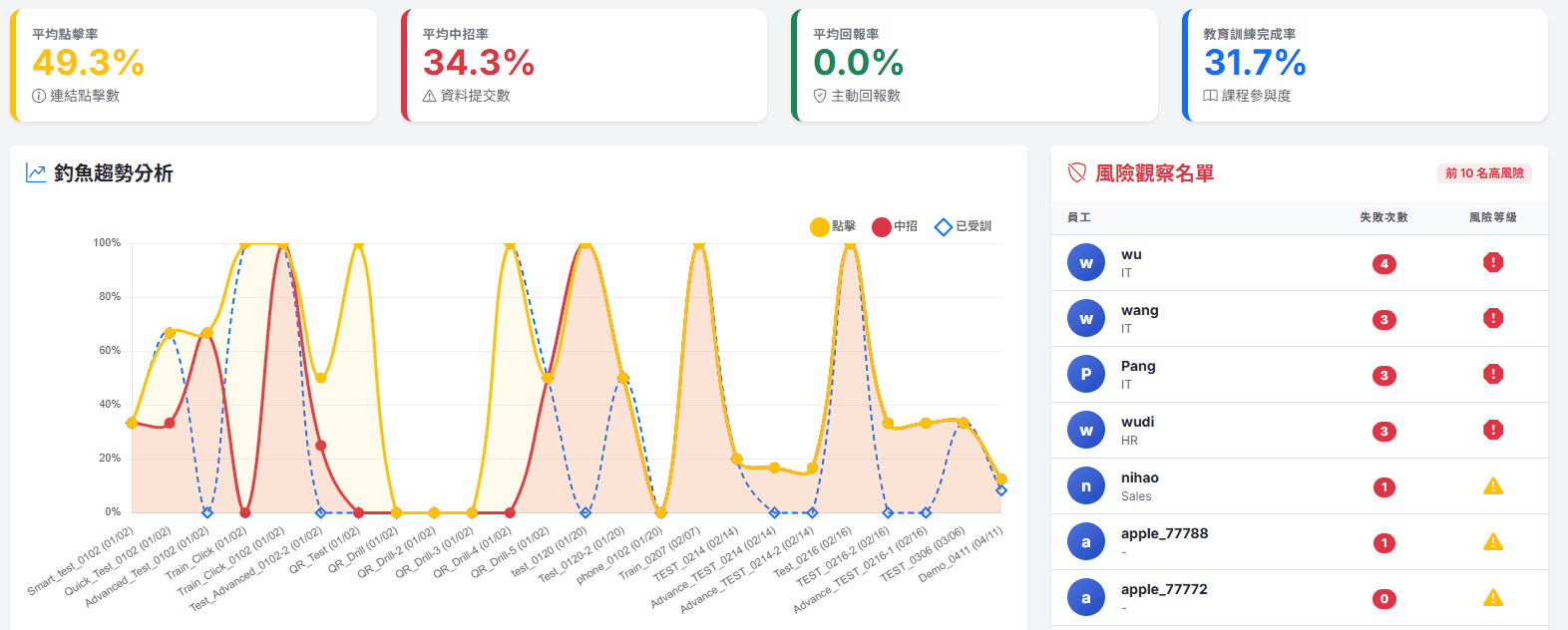Click the Demo_0411 (04/11) axis label
Viewport: 1568px width, 630px height.
point(961,554)
